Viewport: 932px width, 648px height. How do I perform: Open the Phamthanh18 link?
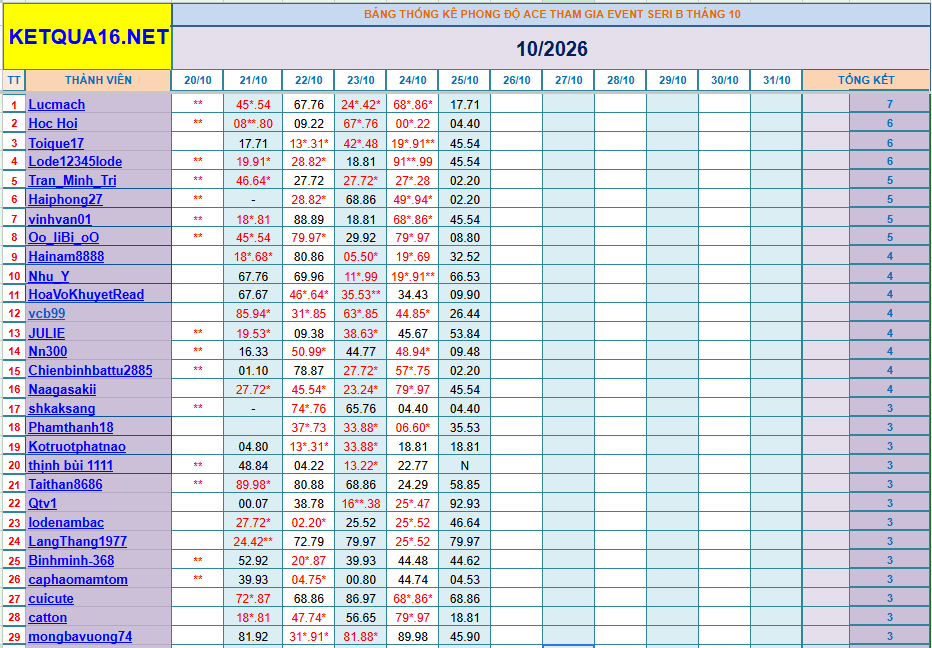tap(71, 428)
